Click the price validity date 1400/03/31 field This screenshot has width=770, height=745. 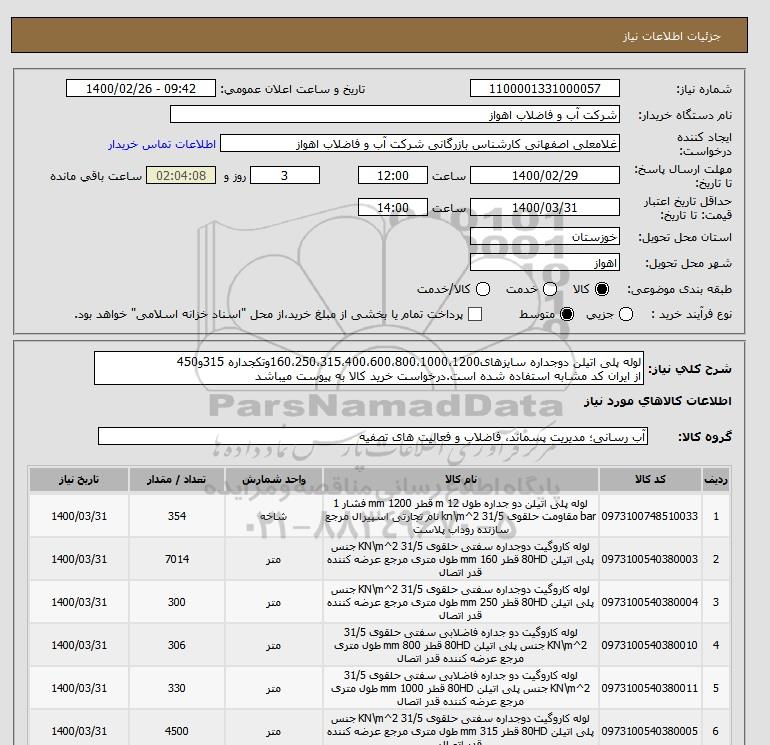point(545,207)
